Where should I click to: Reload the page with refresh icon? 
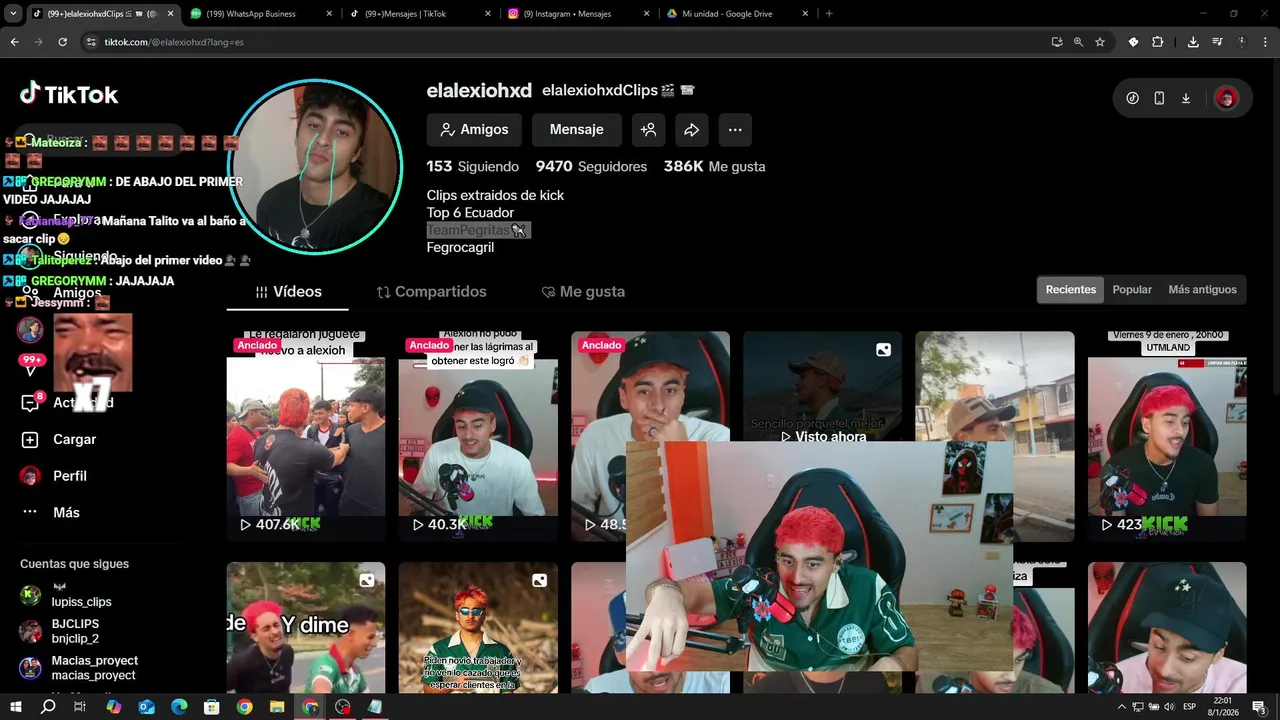click(62, 42)
